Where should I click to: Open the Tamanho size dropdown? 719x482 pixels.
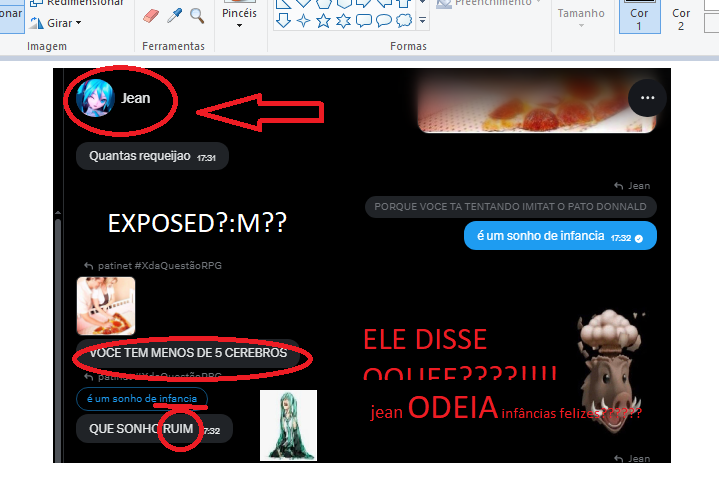pos(581,16)
